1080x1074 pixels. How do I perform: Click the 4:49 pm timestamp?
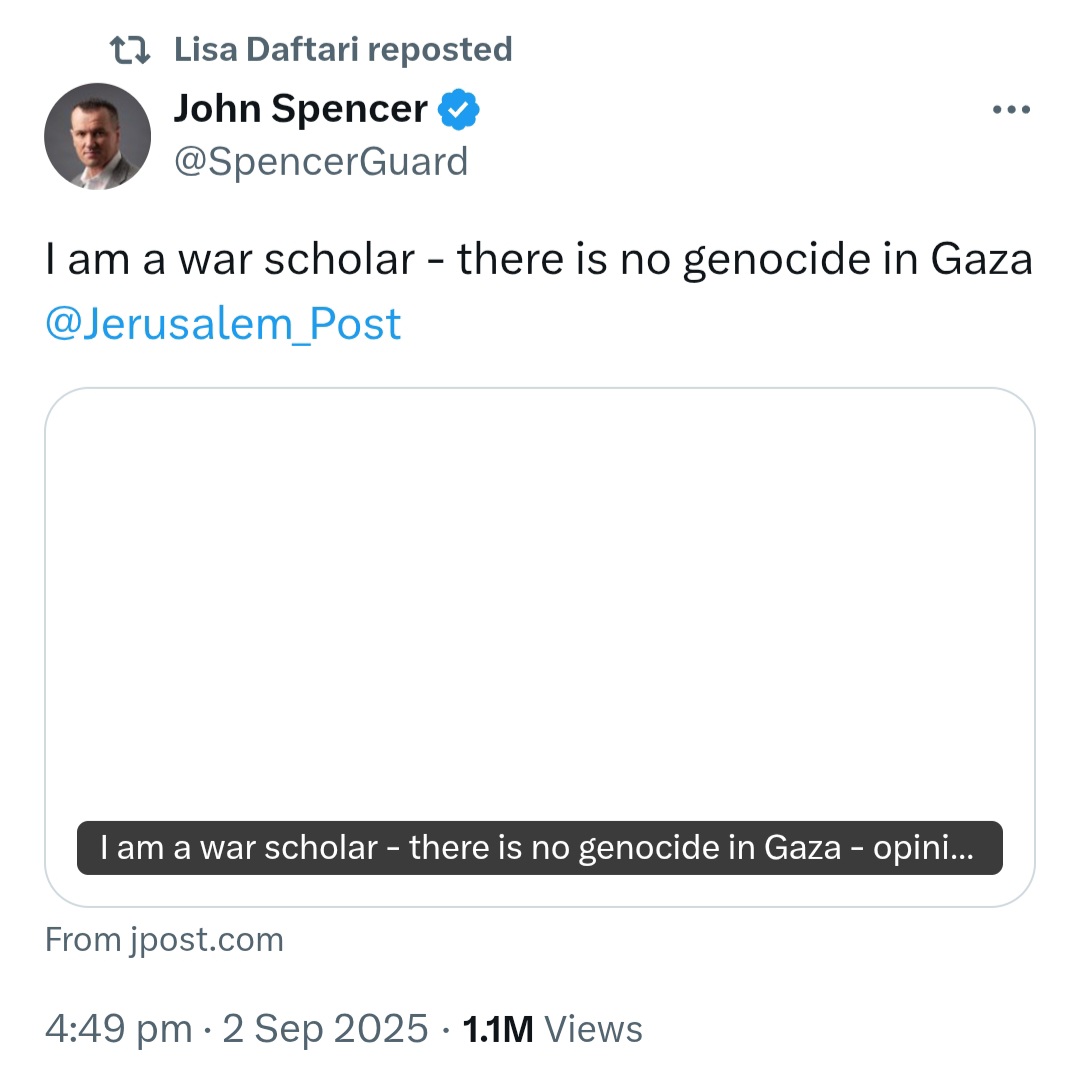(118, 1029)
